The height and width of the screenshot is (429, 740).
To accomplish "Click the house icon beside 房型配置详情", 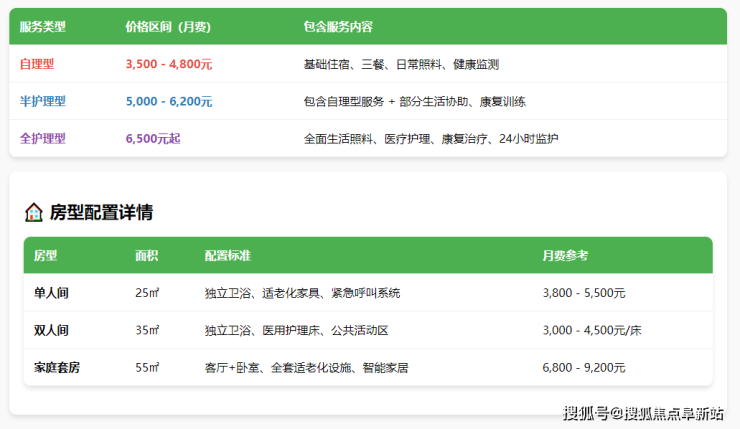I will (x=34, y=212).
